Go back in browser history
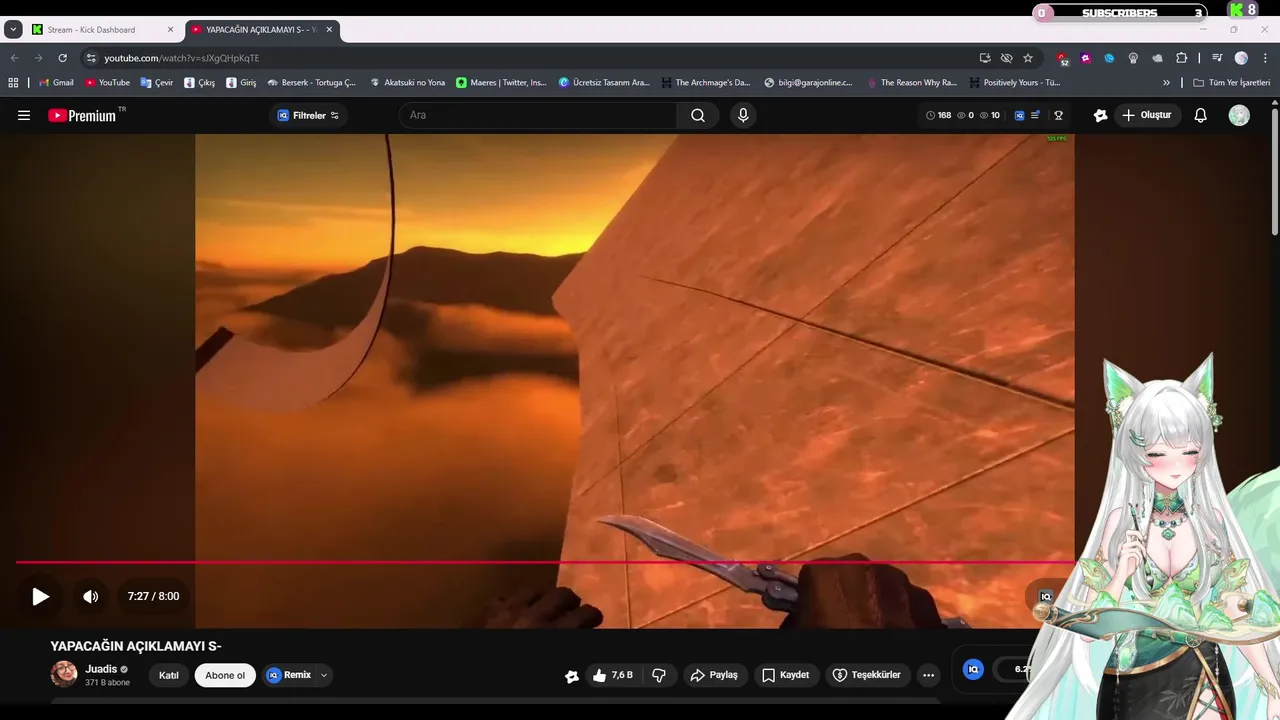This screenshot has height=720, width=1280. click(x=14, y=58)
